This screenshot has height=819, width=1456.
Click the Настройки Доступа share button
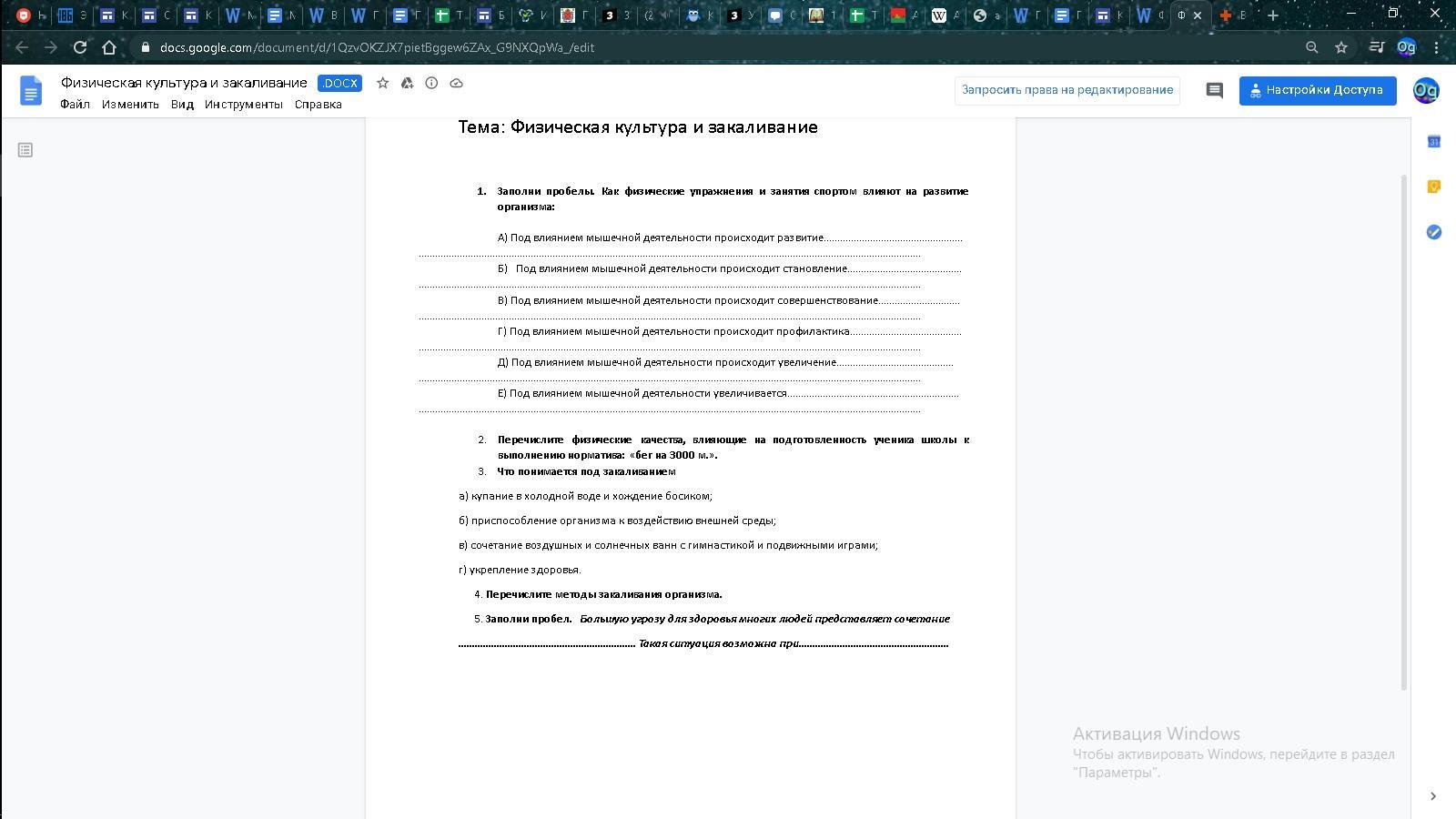(1318, 90)
